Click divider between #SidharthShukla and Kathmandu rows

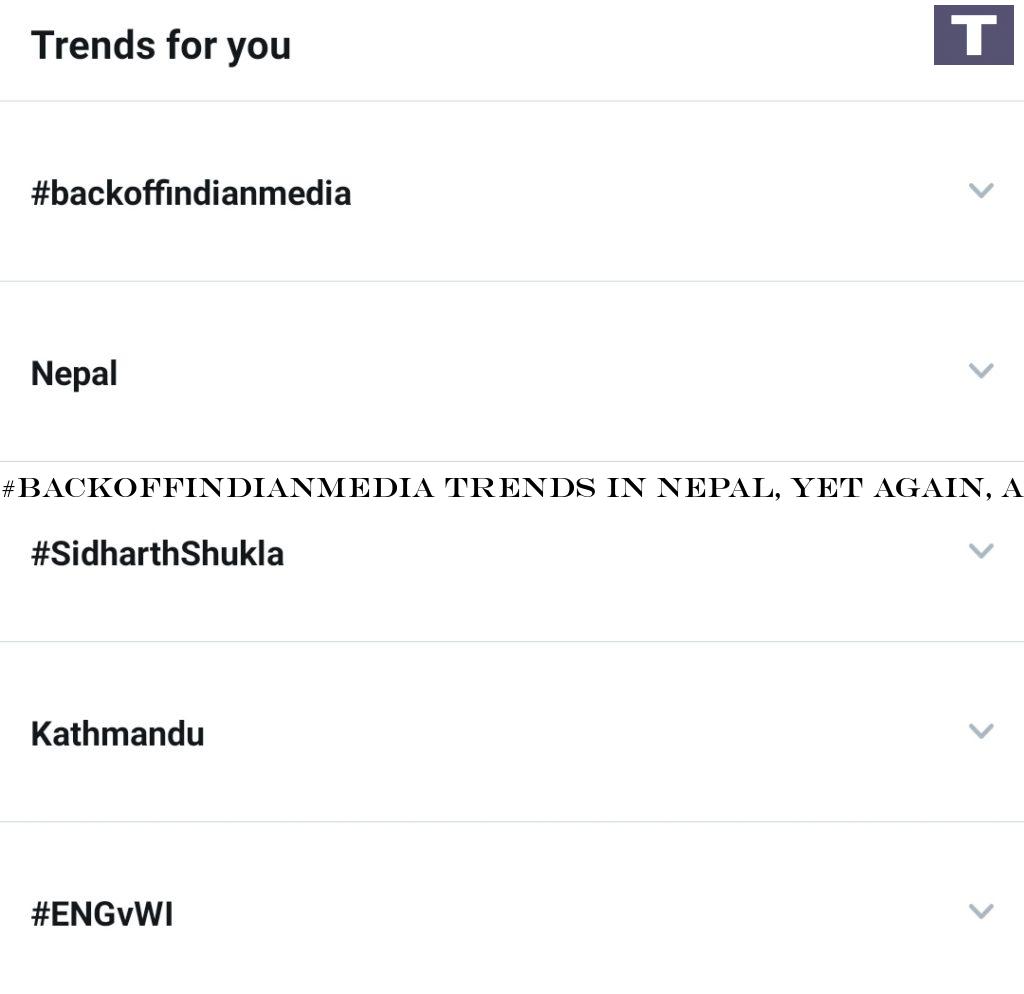(512, 641)
